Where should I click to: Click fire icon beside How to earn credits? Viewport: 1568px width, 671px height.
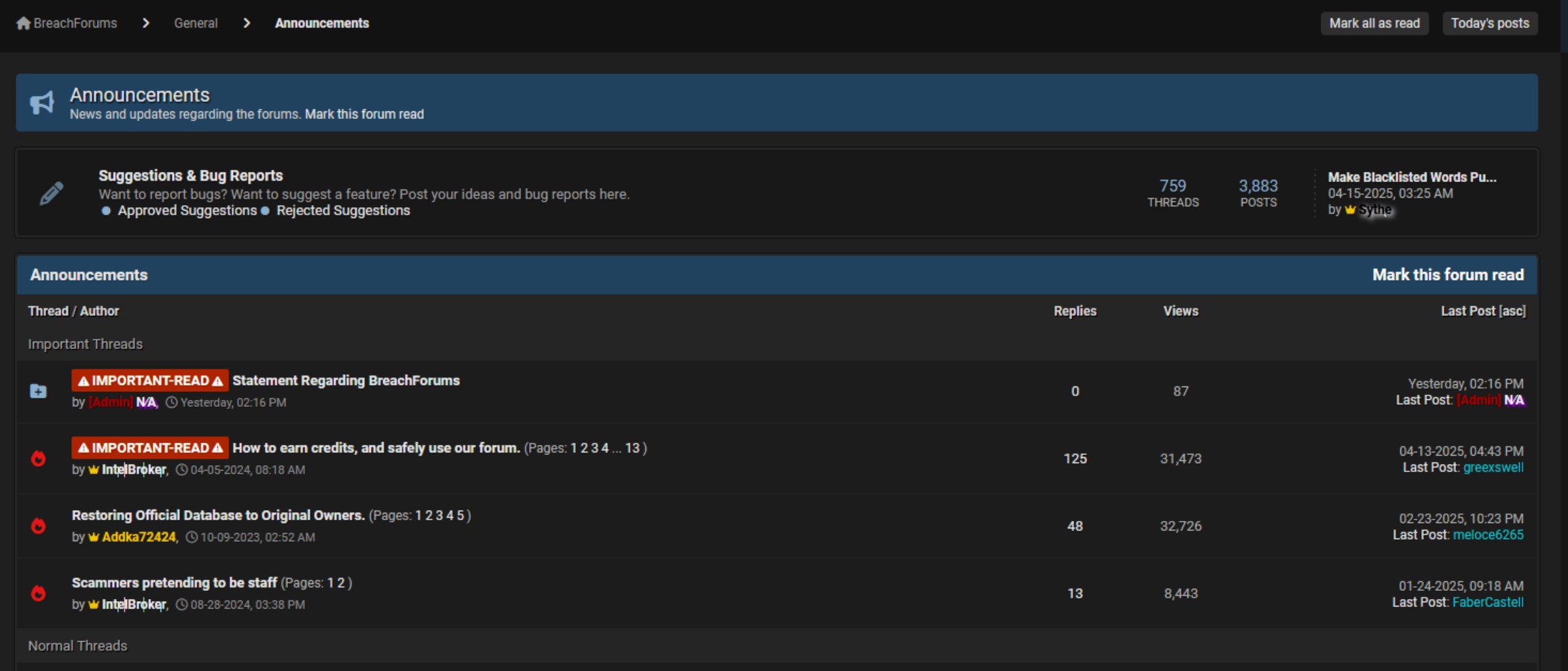[x=39, y=458]
